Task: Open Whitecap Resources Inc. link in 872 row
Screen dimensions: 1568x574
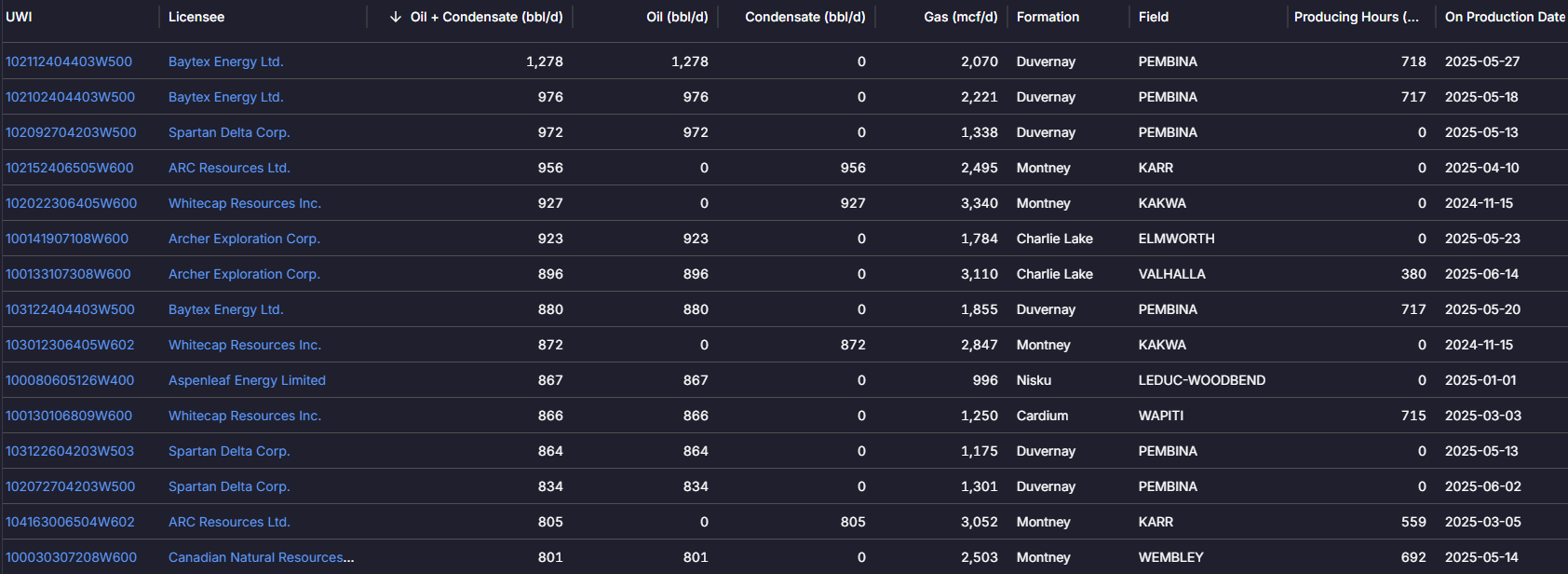Action: (x=245, y=345)
